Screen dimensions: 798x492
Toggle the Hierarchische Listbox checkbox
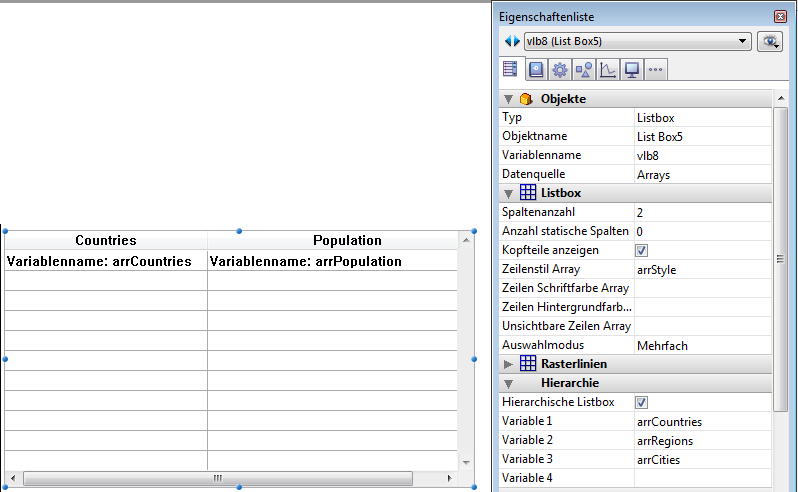pyautogui.click(x=642, y=402)
